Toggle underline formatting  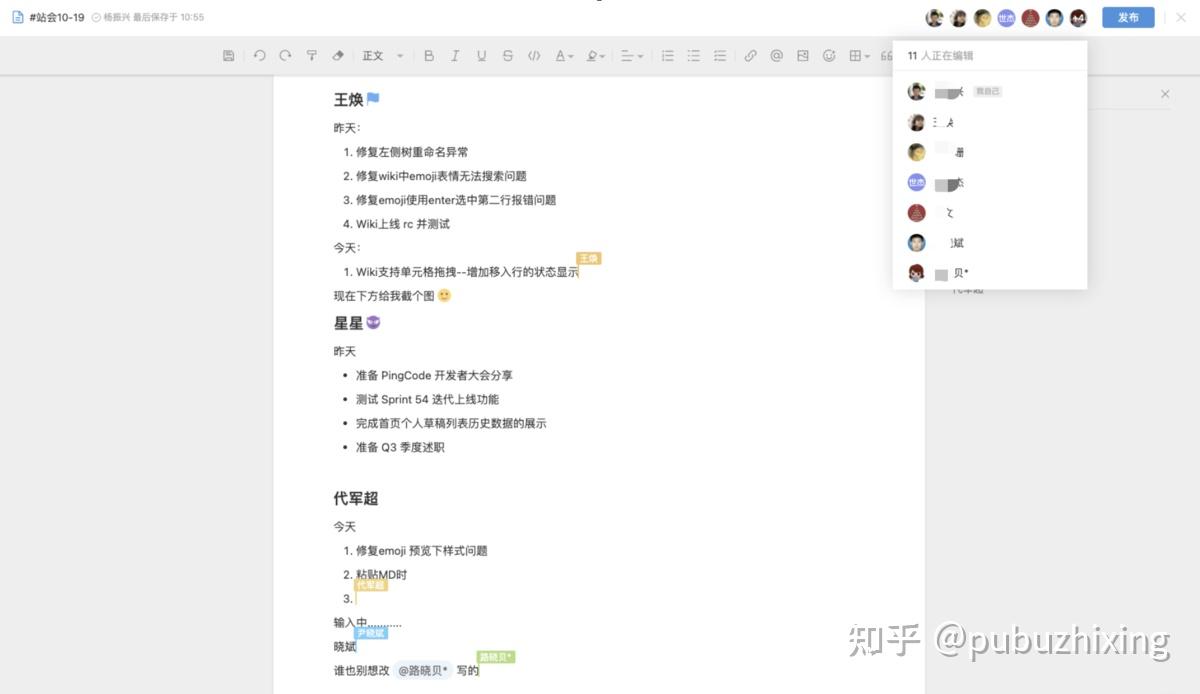481,56
